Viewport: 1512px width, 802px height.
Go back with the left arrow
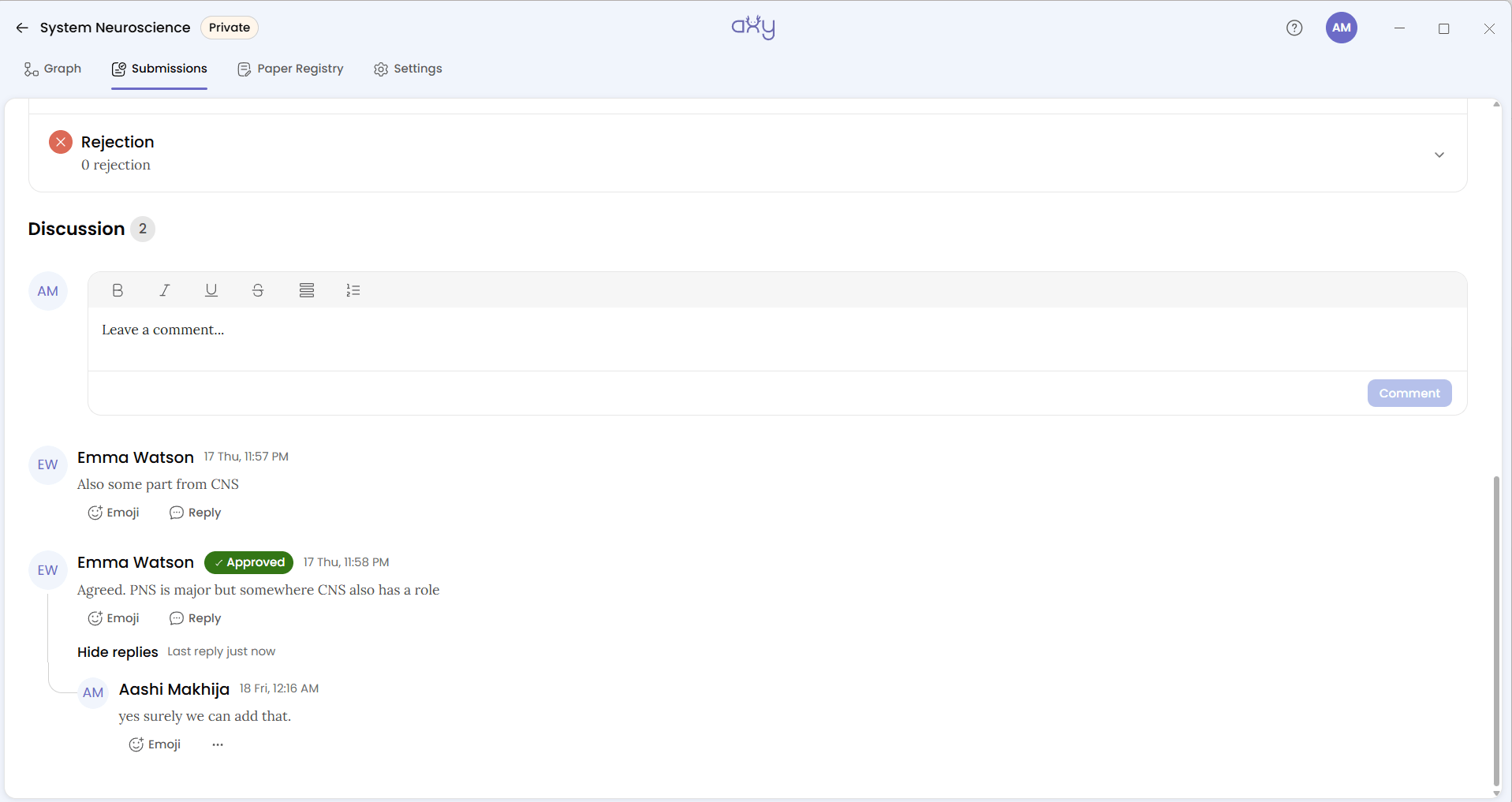coord(22,28)
